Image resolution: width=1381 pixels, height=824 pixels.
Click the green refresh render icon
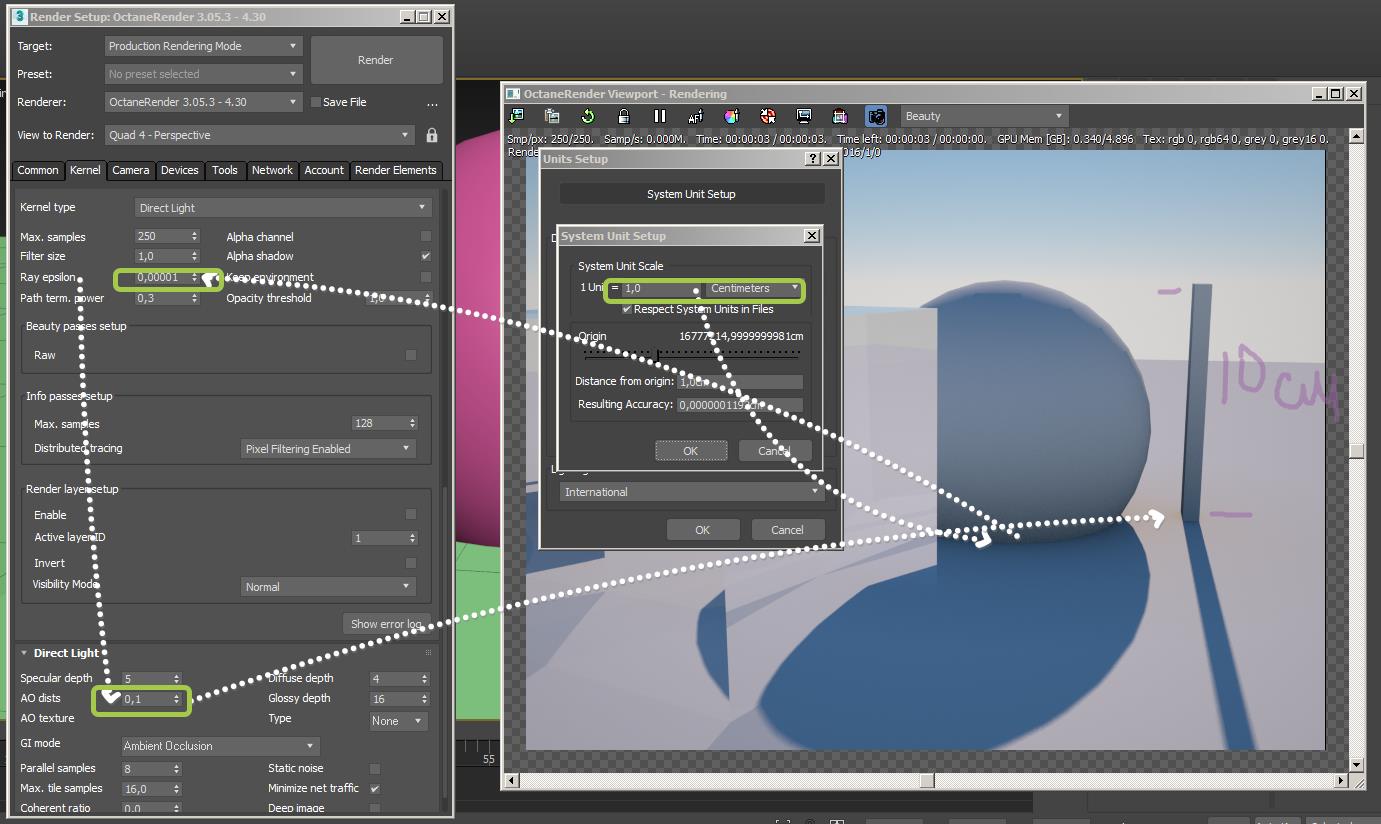pyautogui.click(x=588, y=116)
